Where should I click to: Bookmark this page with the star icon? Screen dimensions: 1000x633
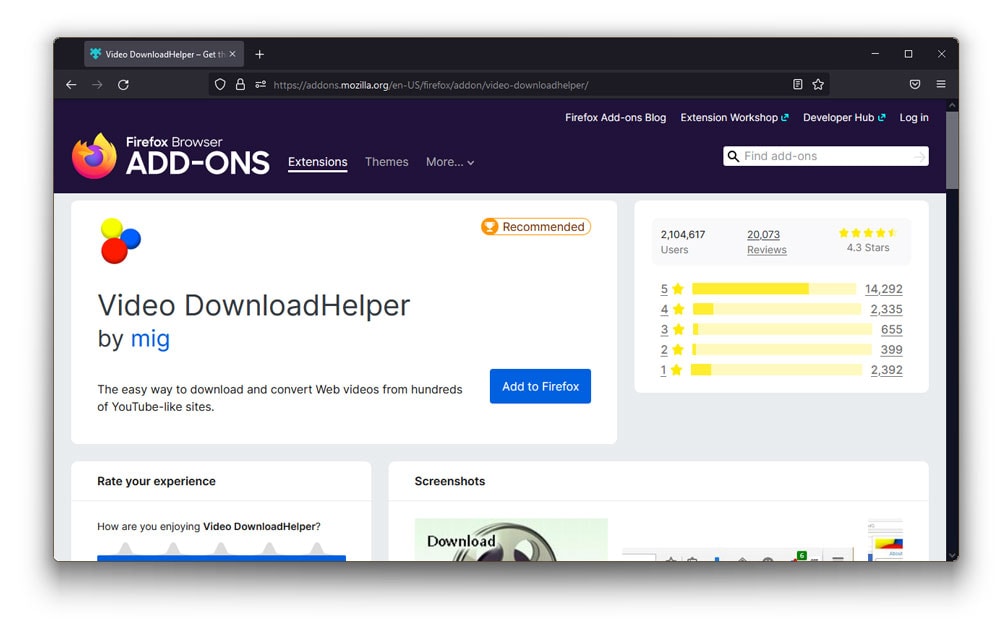click(818, 85)
